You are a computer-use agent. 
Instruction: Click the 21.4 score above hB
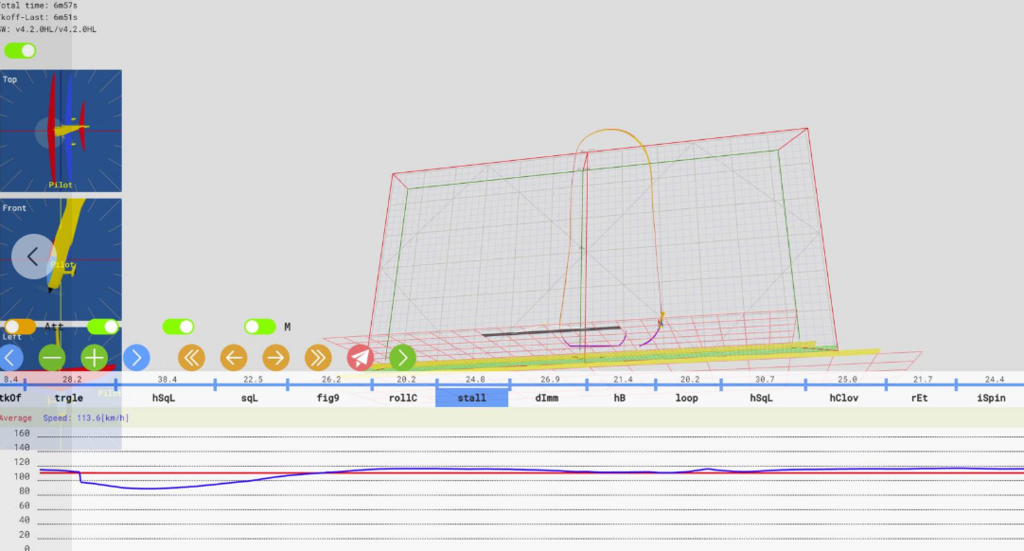623,379
